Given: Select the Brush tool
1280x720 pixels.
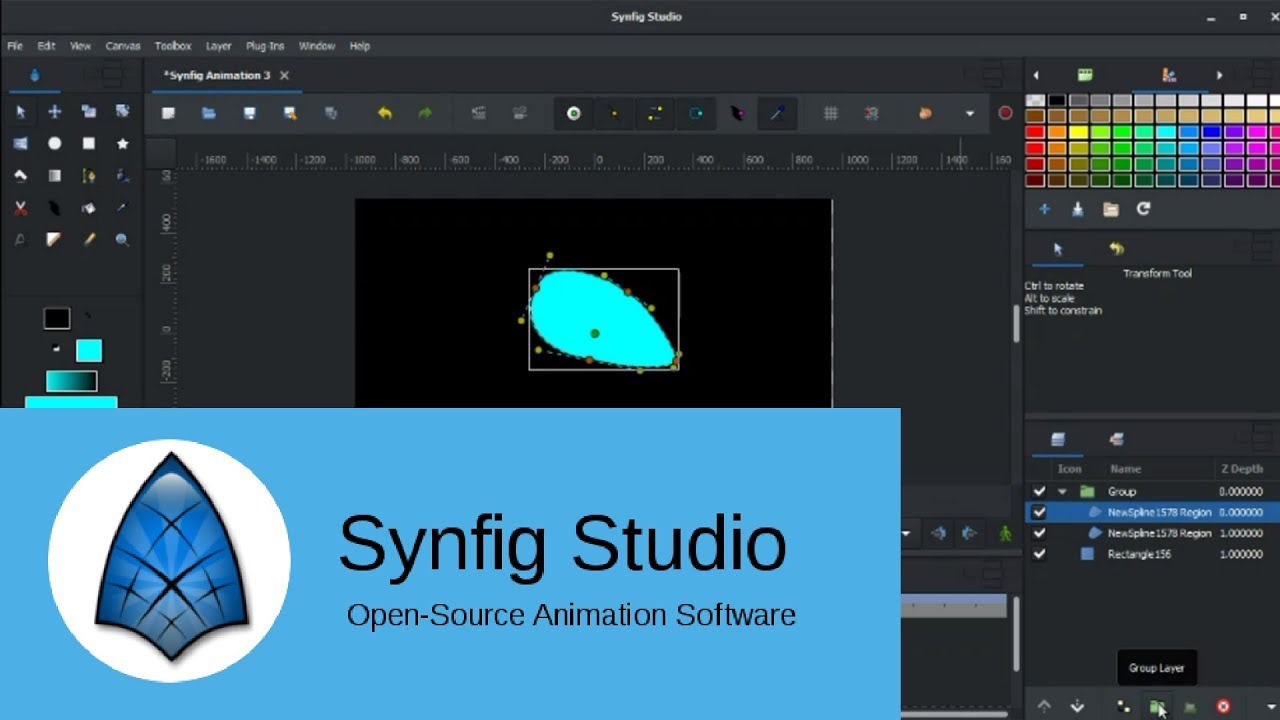Looking at the screenshot, I should click(88, 240).
